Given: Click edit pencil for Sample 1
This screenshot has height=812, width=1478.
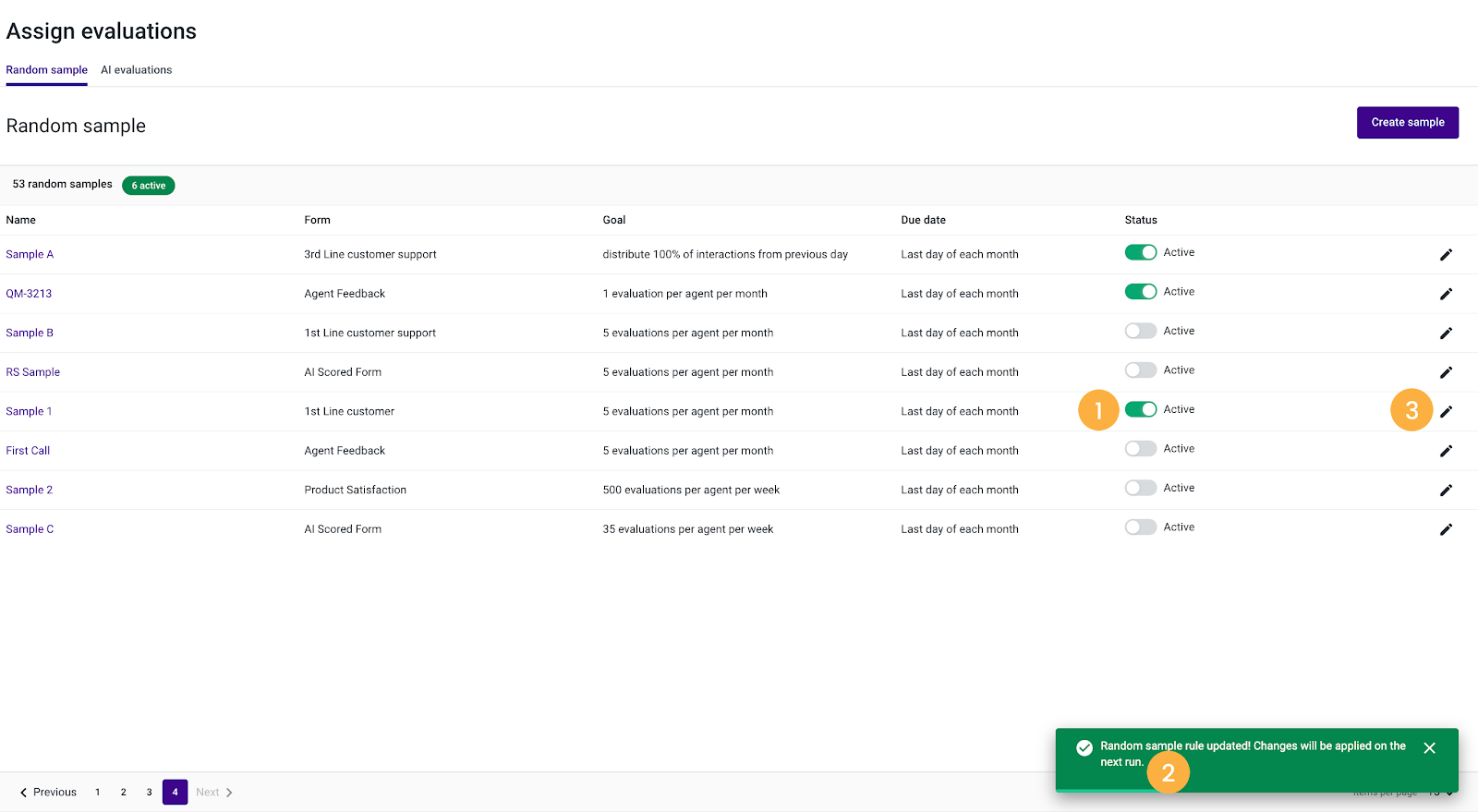Looking at the screenshot, I should click(1446, 412).
